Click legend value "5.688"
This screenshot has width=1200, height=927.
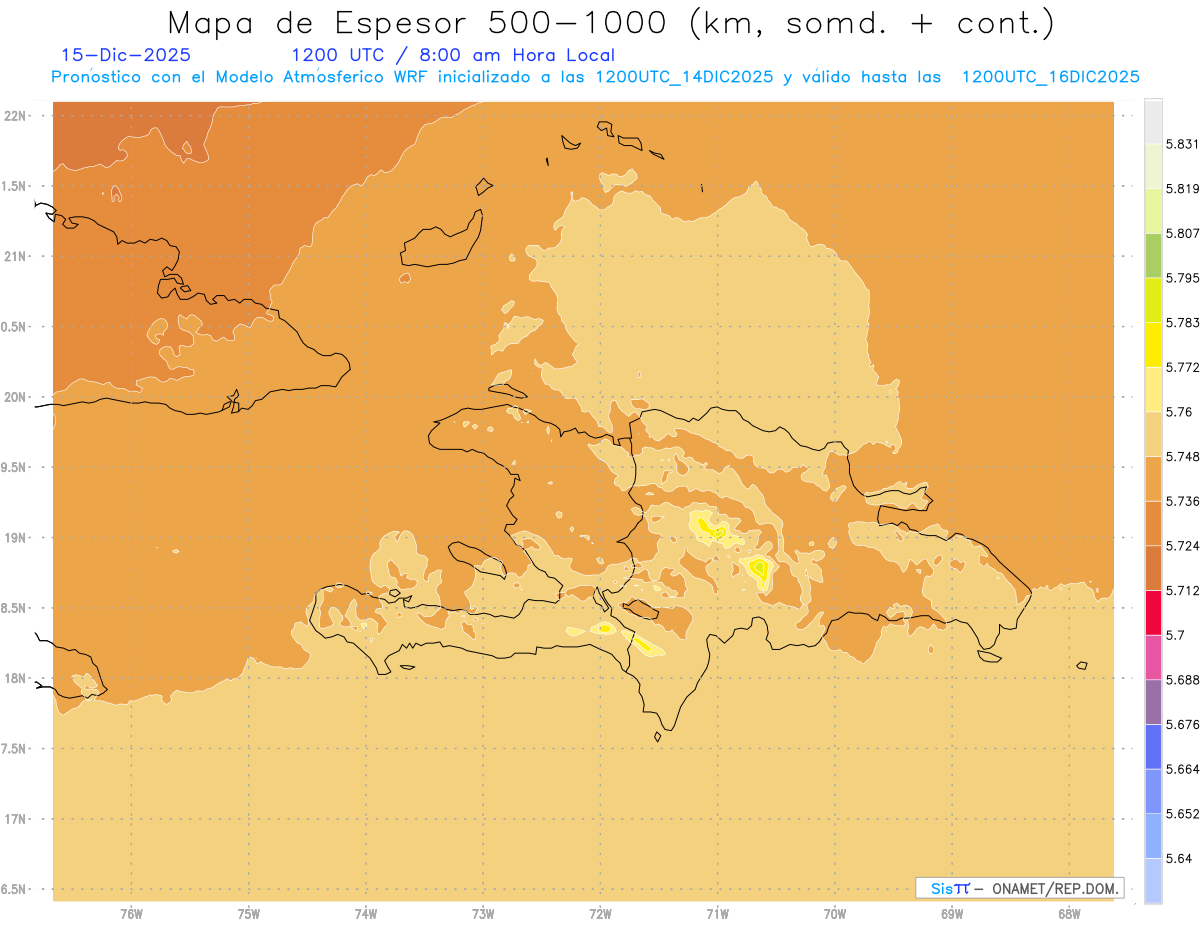pos(1183,679)
